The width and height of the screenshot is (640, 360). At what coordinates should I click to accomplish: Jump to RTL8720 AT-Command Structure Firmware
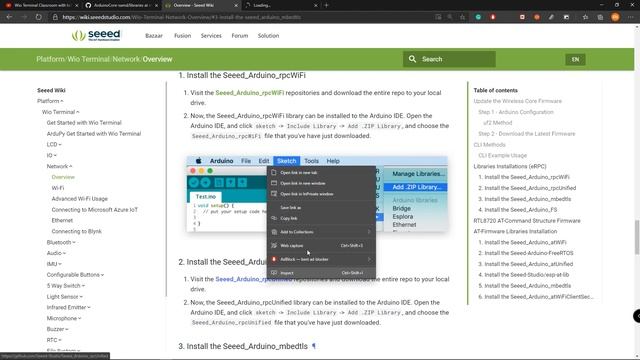point(527,220)
